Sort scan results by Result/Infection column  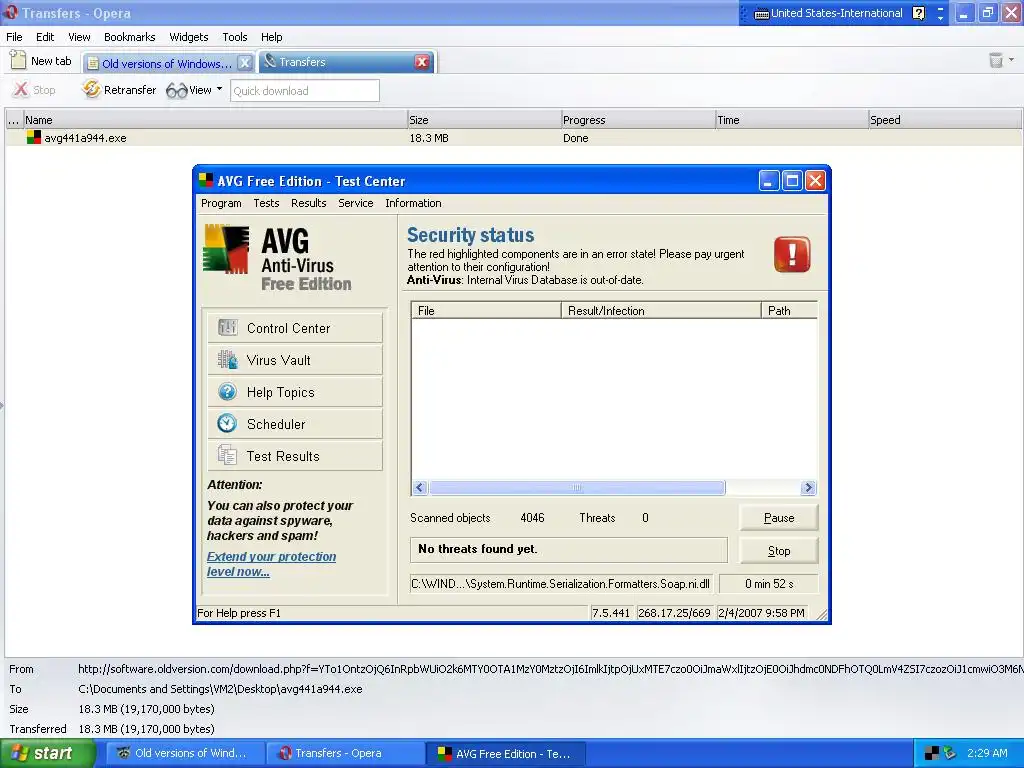pos(661,311)
